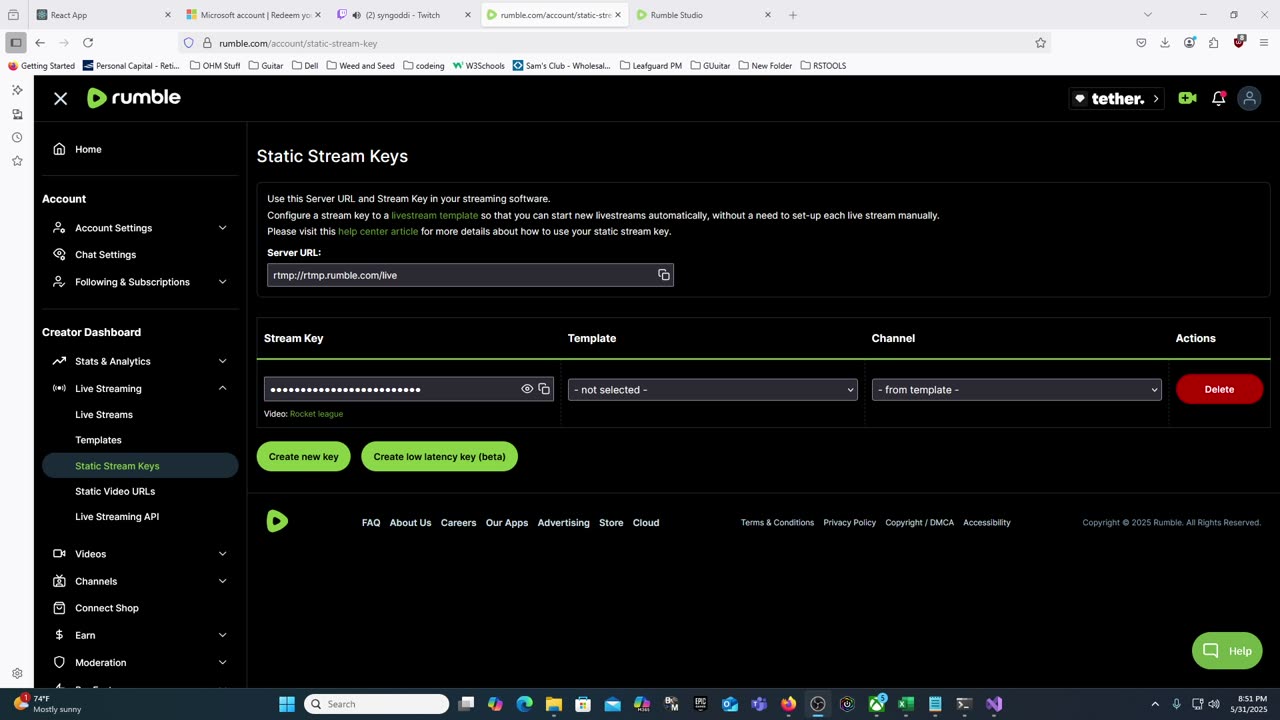Close the Rumble sidebar menu with X
This screenshot has width=1280, height=720.
[x=60, y=98]
